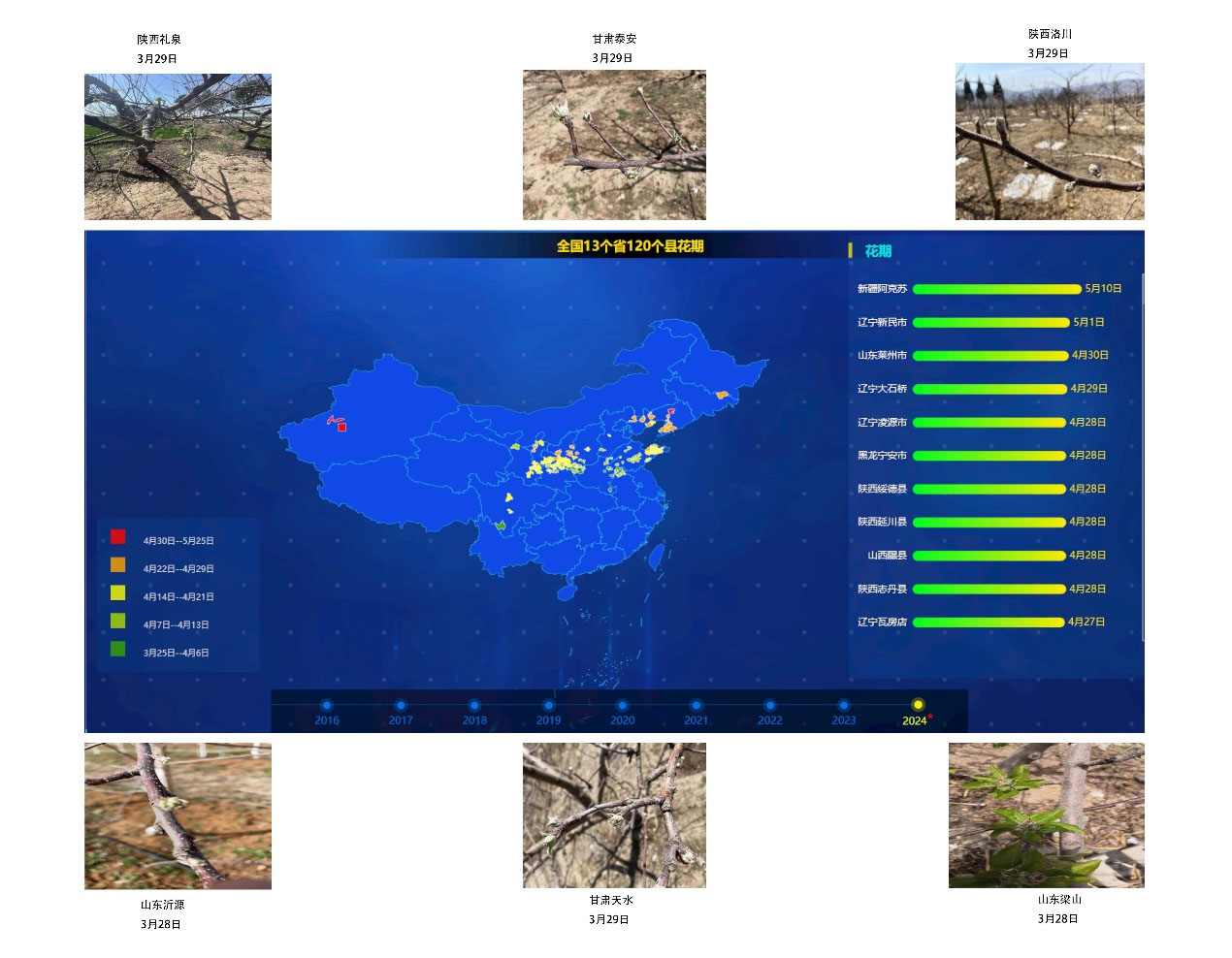
Task: Click the 新疆阿克苏 flowering progress bar
Action: [999, 288]
